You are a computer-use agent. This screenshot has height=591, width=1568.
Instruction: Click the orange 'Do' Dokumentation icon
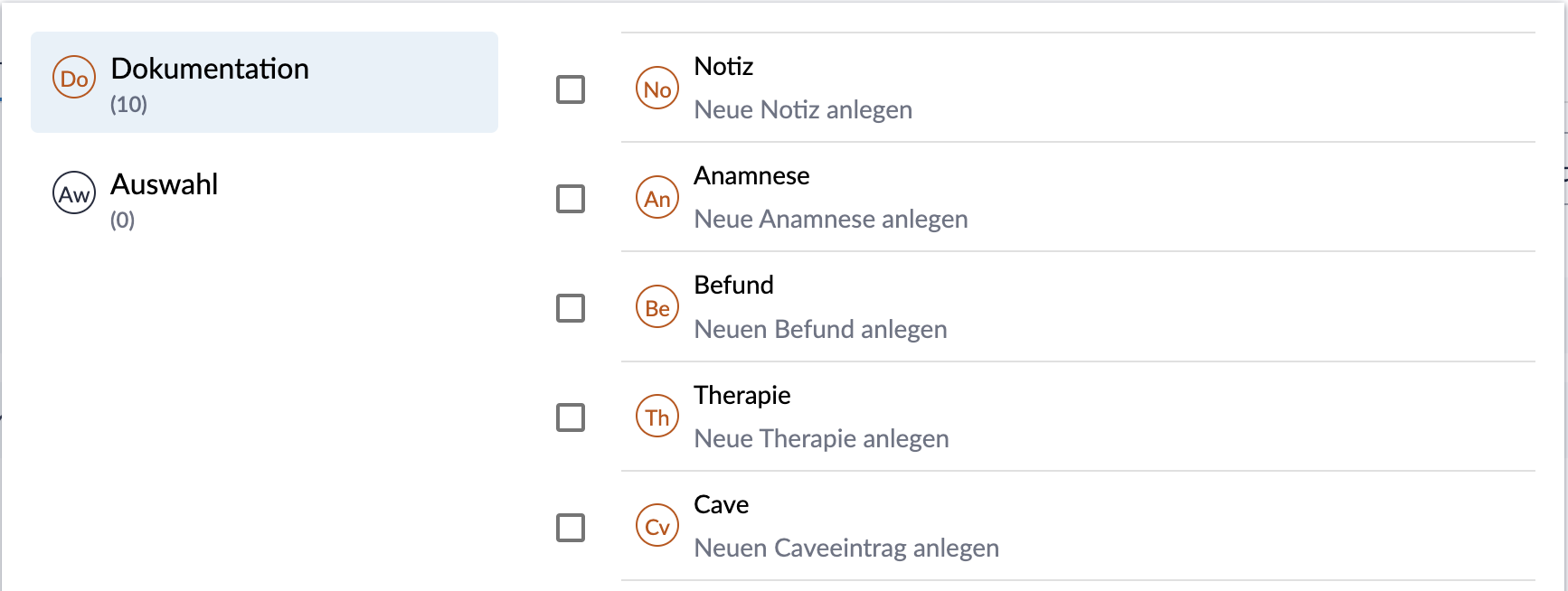74,79
